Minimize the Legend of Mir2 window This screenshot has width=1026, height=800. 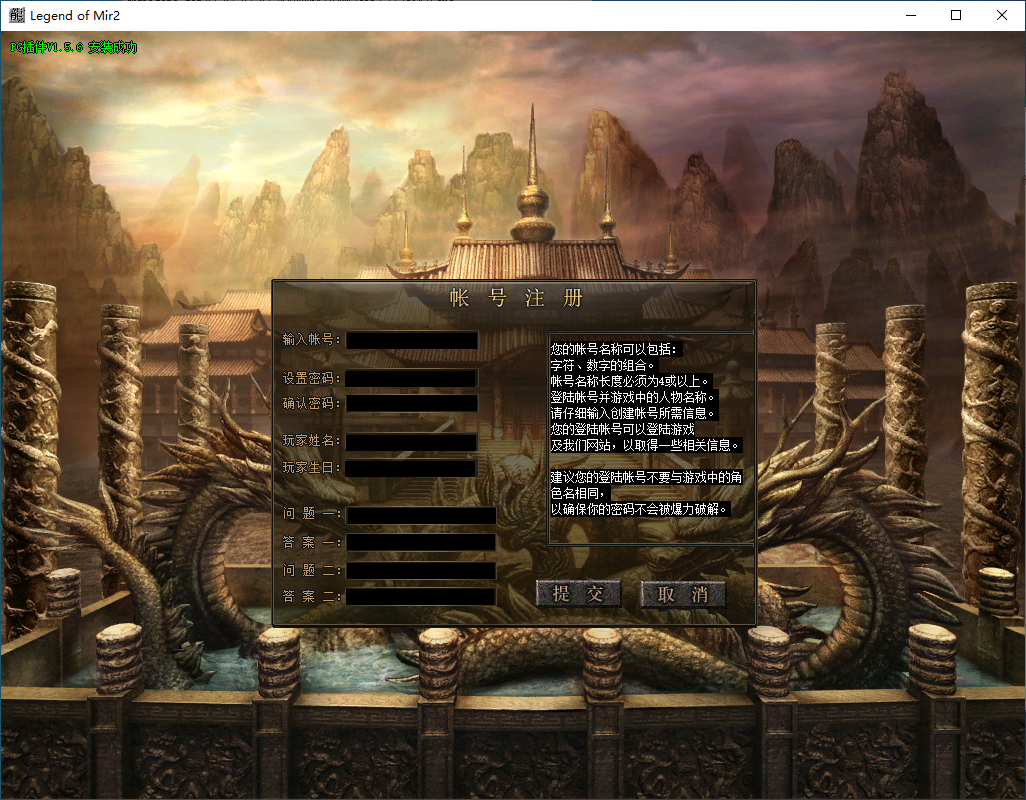click(911, 15)
